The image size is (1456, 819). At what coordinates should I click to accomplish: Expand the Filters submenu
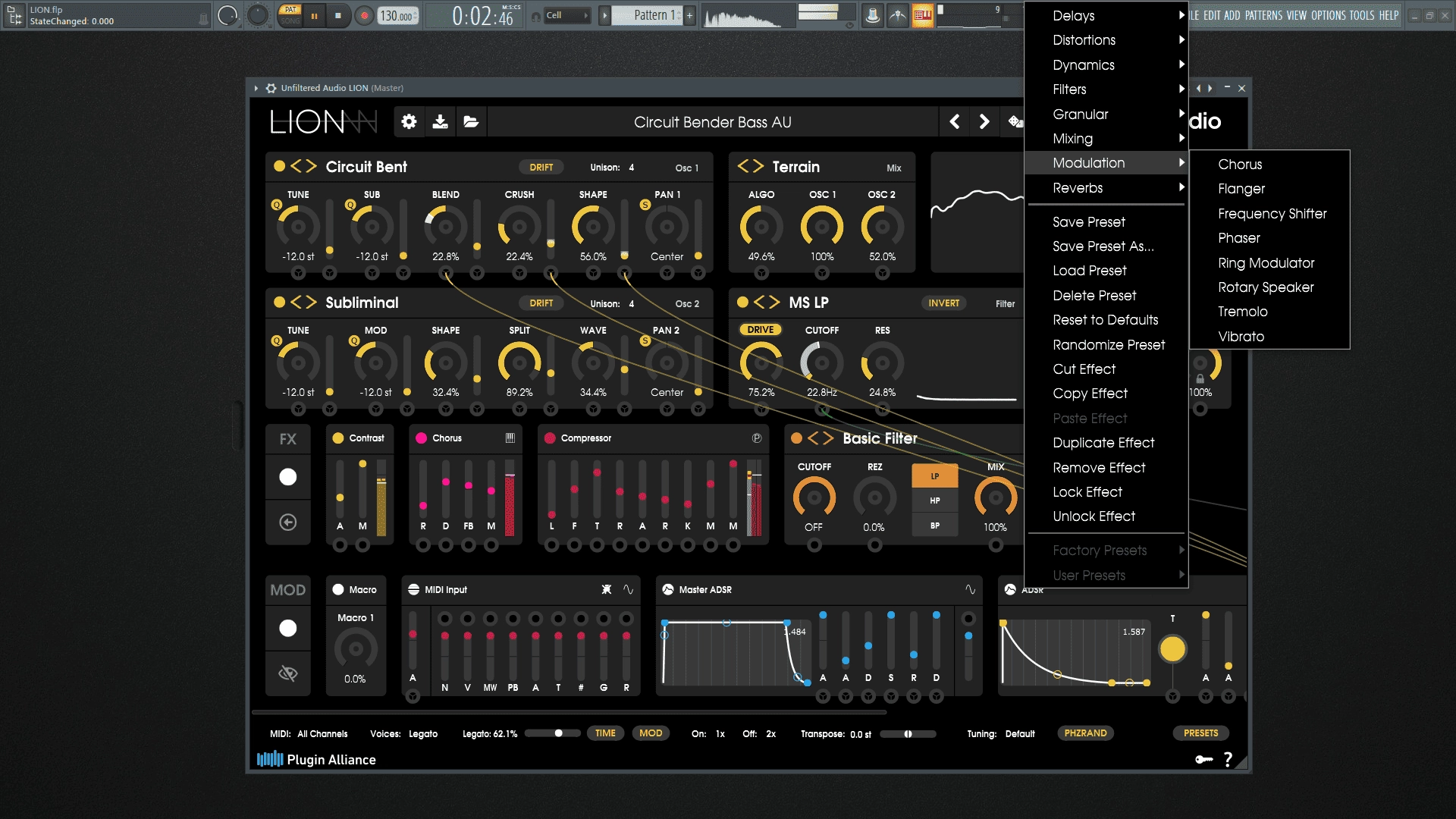point(1106,89)
